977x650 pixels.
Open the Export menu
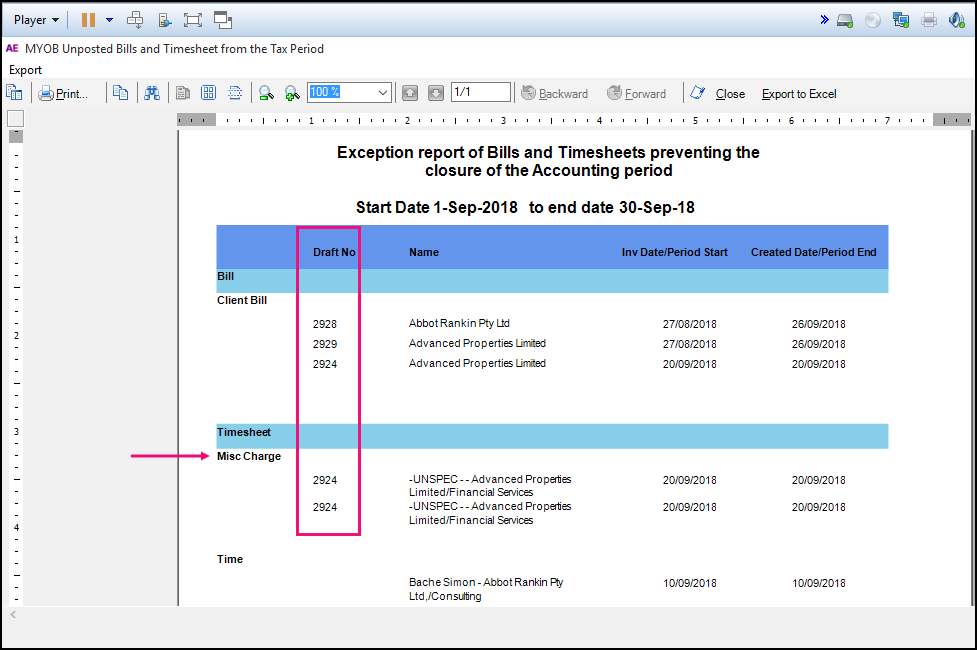pyautogui.click(x=25, y=70)
